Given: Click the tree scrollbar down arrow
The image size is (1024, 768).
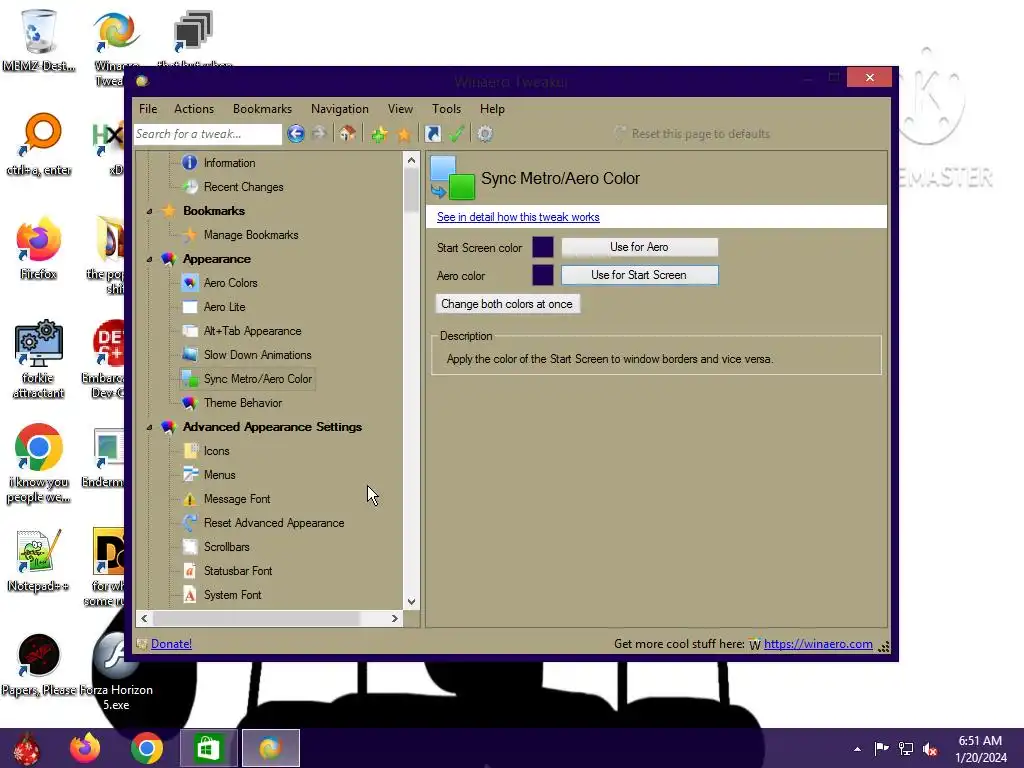Looking at the screenshot, I should (411, 601).
